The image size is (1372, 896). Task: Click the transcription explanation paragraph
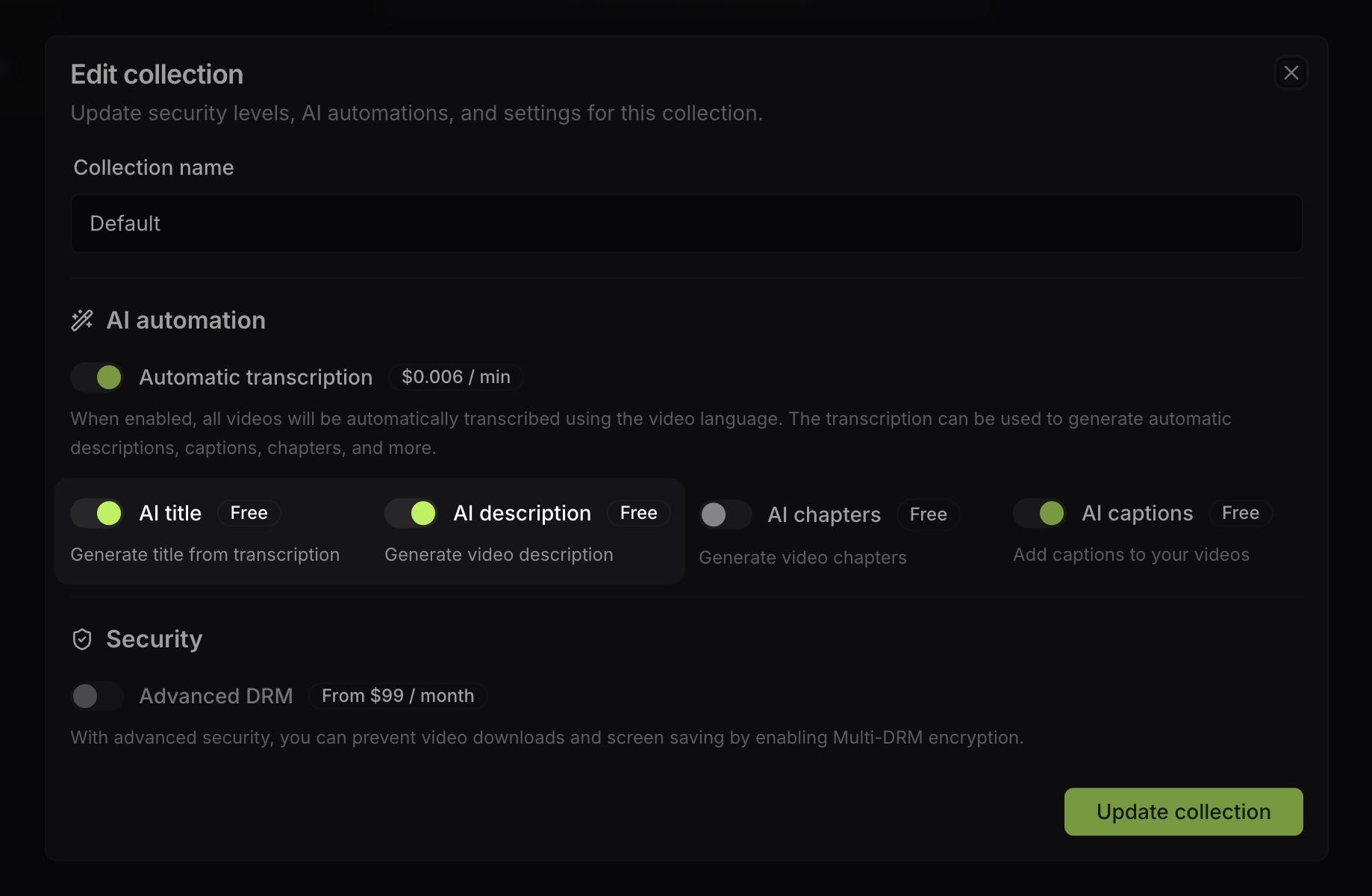click(651, 433)
